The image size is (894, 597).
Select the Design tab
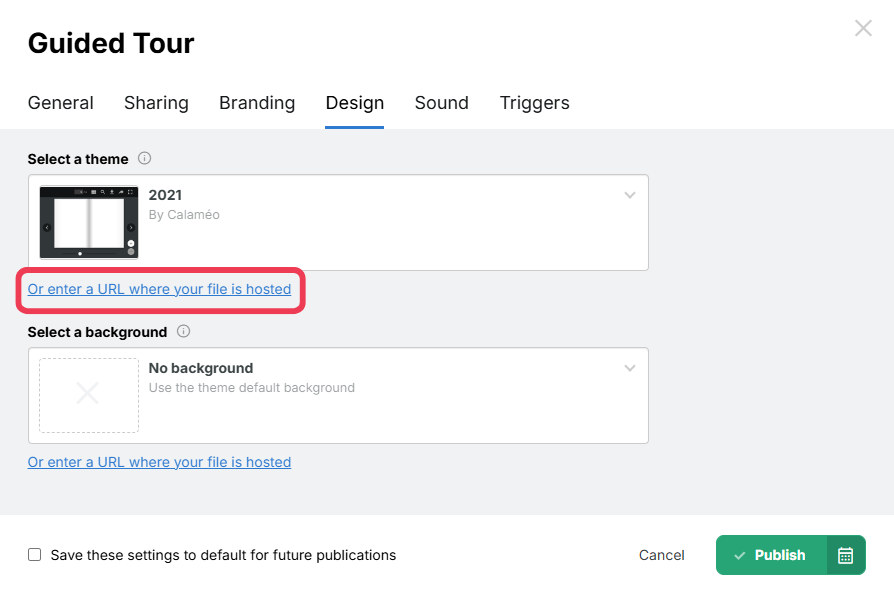[x=355, y=103]
